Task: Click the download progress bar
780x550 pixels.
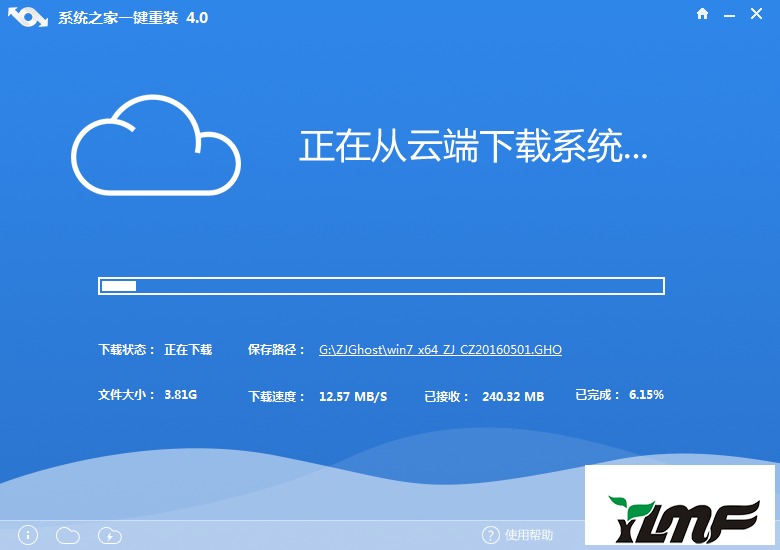Action: tap(381, 286)
